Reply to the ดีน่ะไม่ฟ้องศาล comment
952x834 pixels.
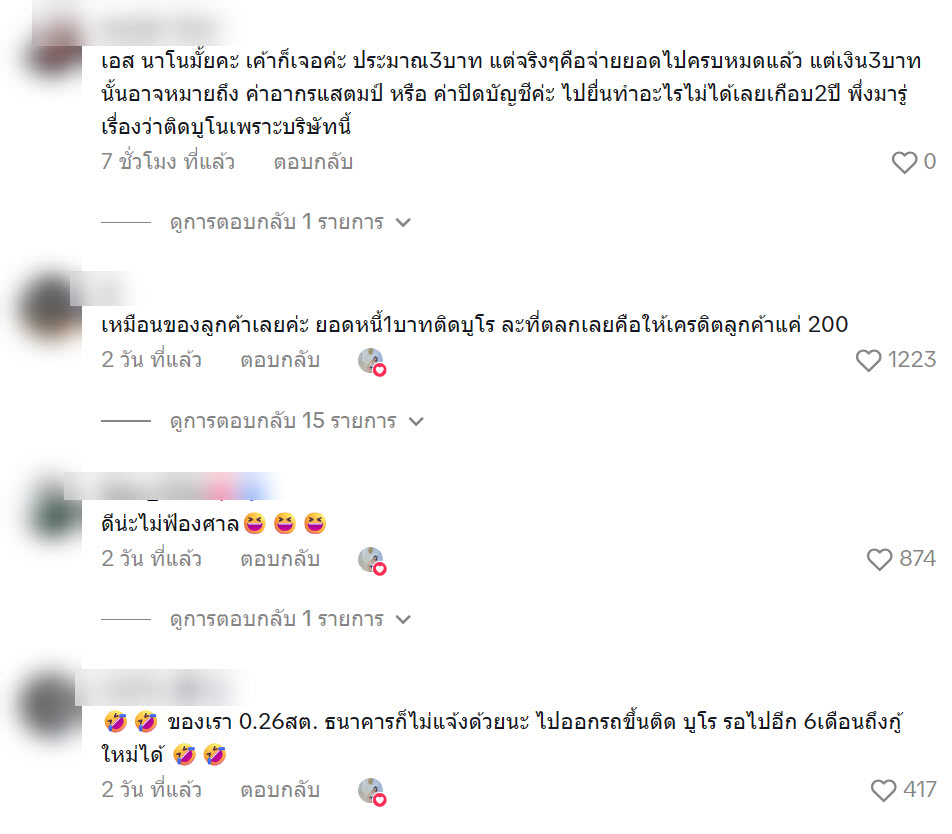point(280,559)
